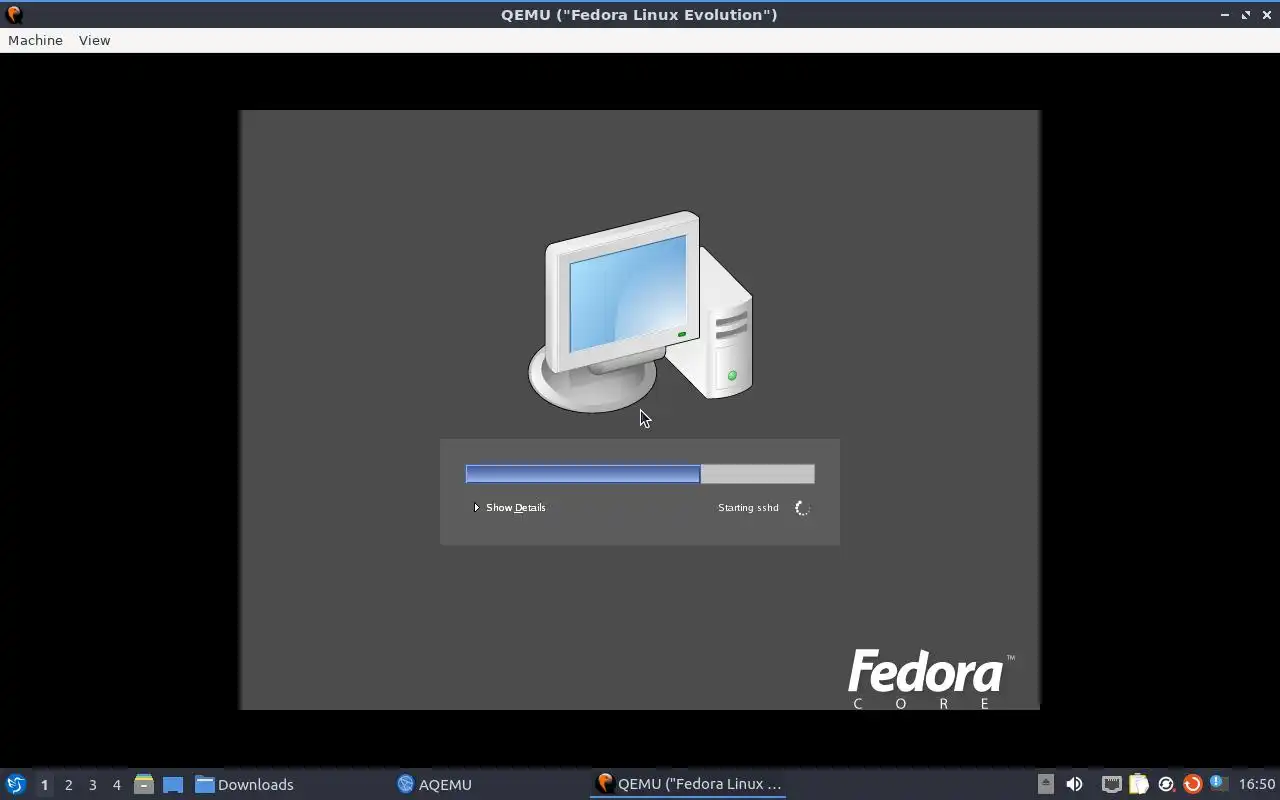Screen dimensions: 1280x800
Task: Switch to workspace 3
Action: (92, 785)
